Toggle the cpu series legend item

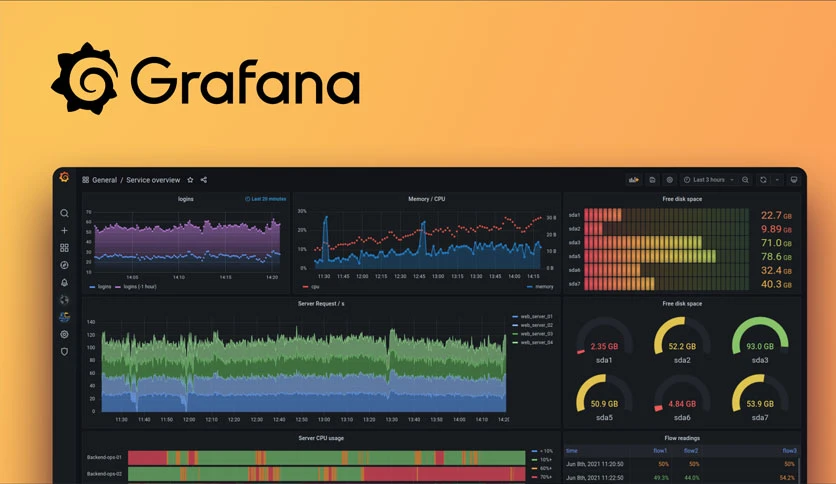coord(311,287)
